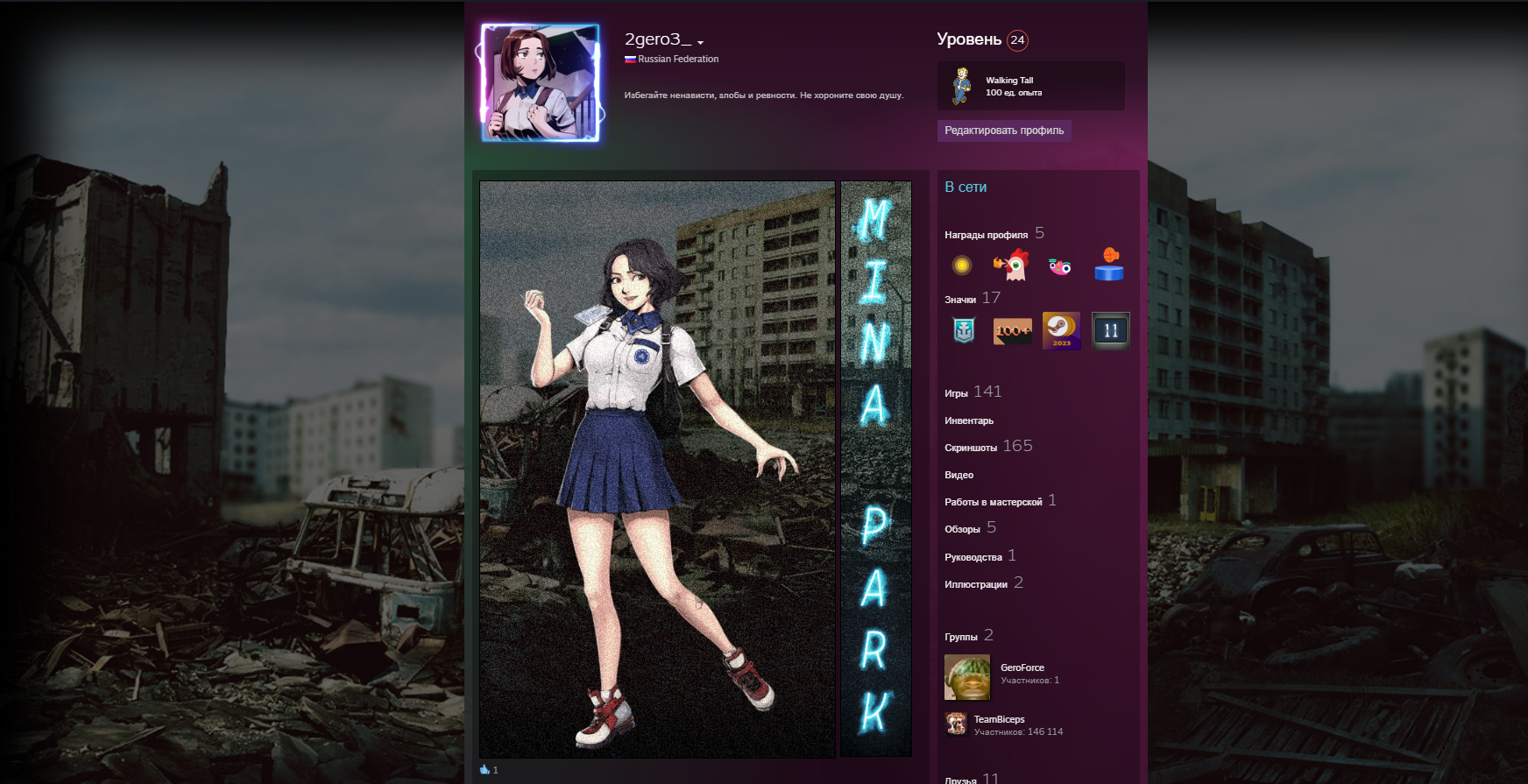Open the 'Руководства' guides link
The width and height of the screenshot is (1528, 784).
tap(973, 557)
